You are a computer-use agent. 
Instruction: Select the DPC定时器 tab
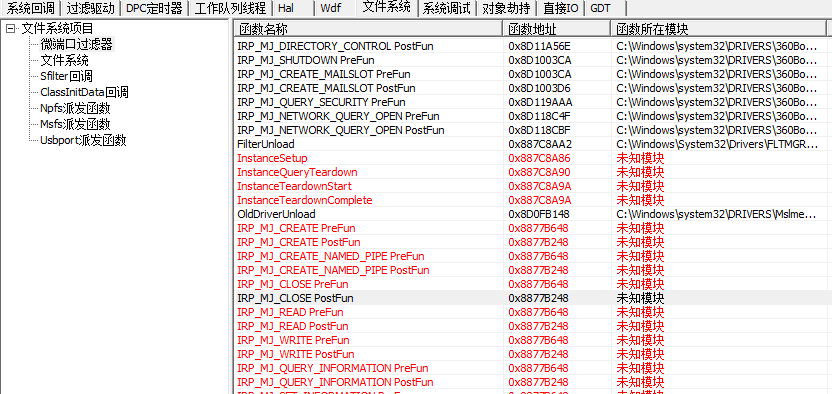154,8
